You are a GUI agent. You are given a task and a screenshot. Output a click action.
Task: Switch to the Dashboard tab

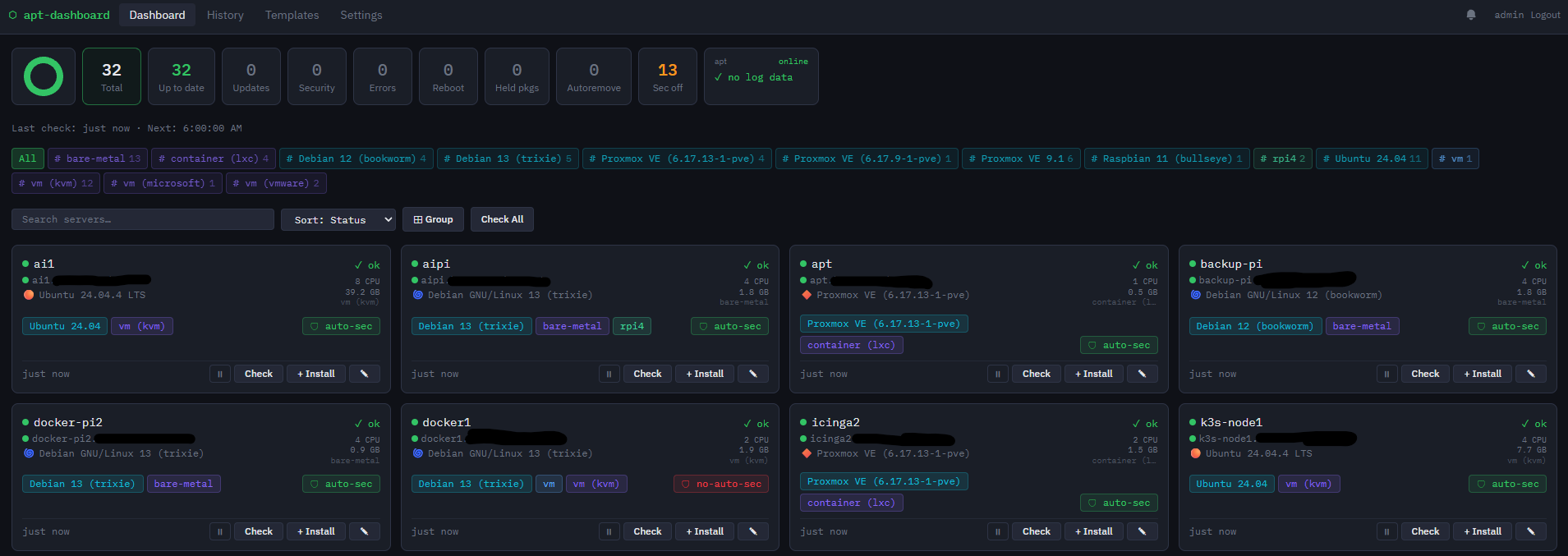(157, 15)
